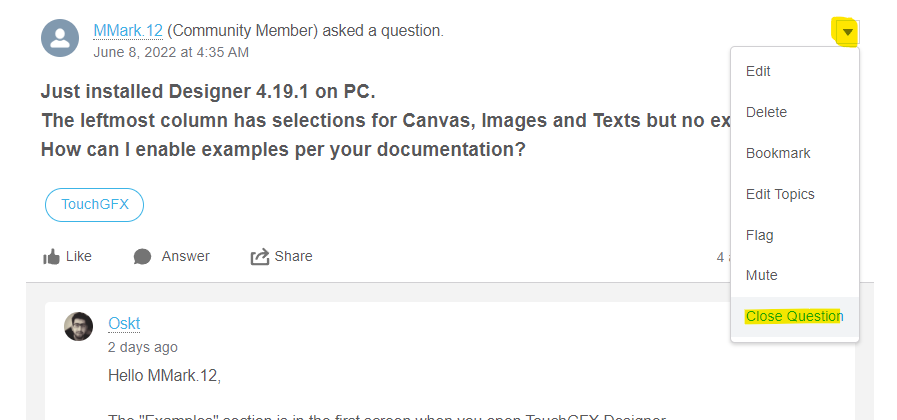Click the Share text button
897x420 pixels.
tap(293, 256)
